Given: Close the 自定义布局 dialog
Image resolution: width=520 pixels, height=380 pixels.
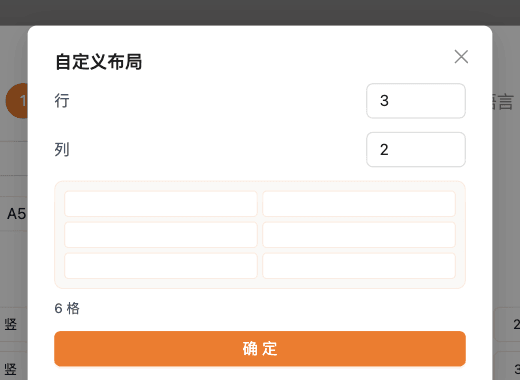Looking at the screenshot, I should point(461,57).
